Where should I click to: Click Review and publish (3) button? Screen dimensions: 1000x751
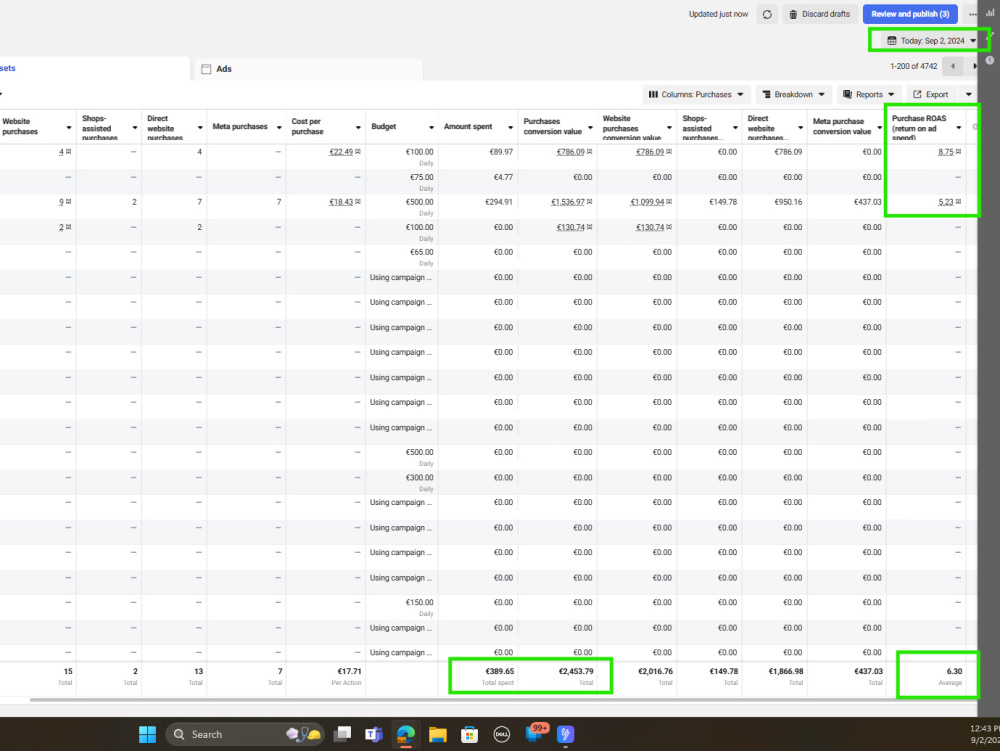click(x=910, y=14)
